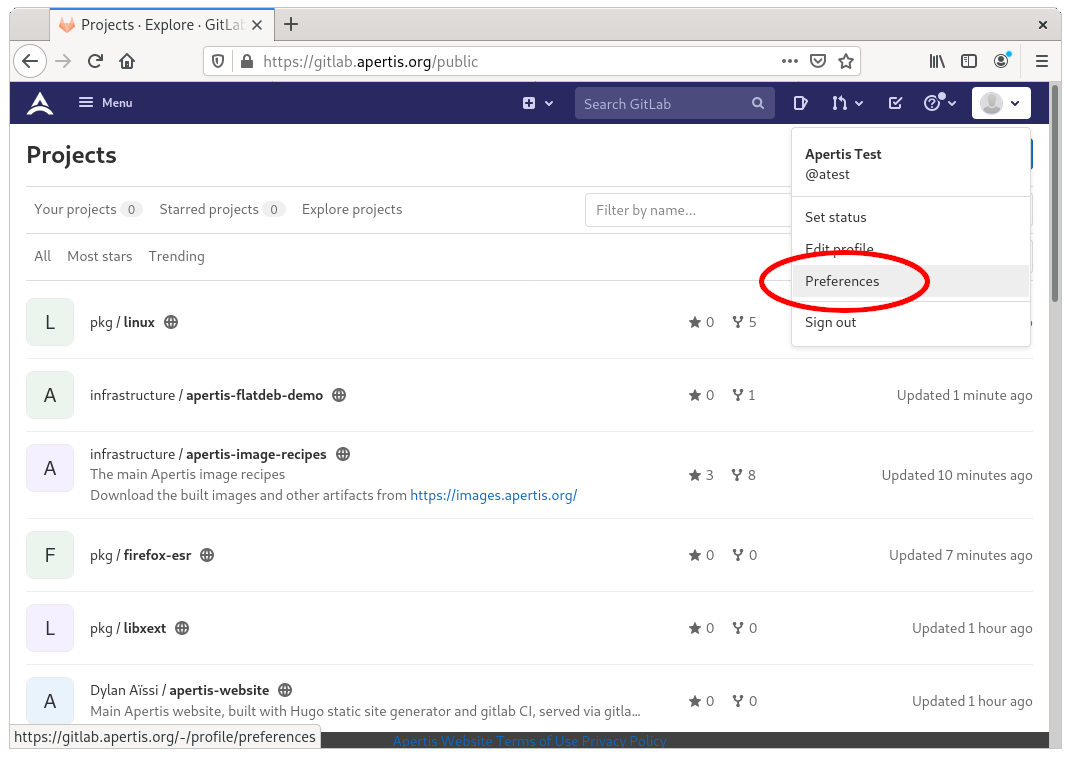Switch to Your projects tab

87,210
